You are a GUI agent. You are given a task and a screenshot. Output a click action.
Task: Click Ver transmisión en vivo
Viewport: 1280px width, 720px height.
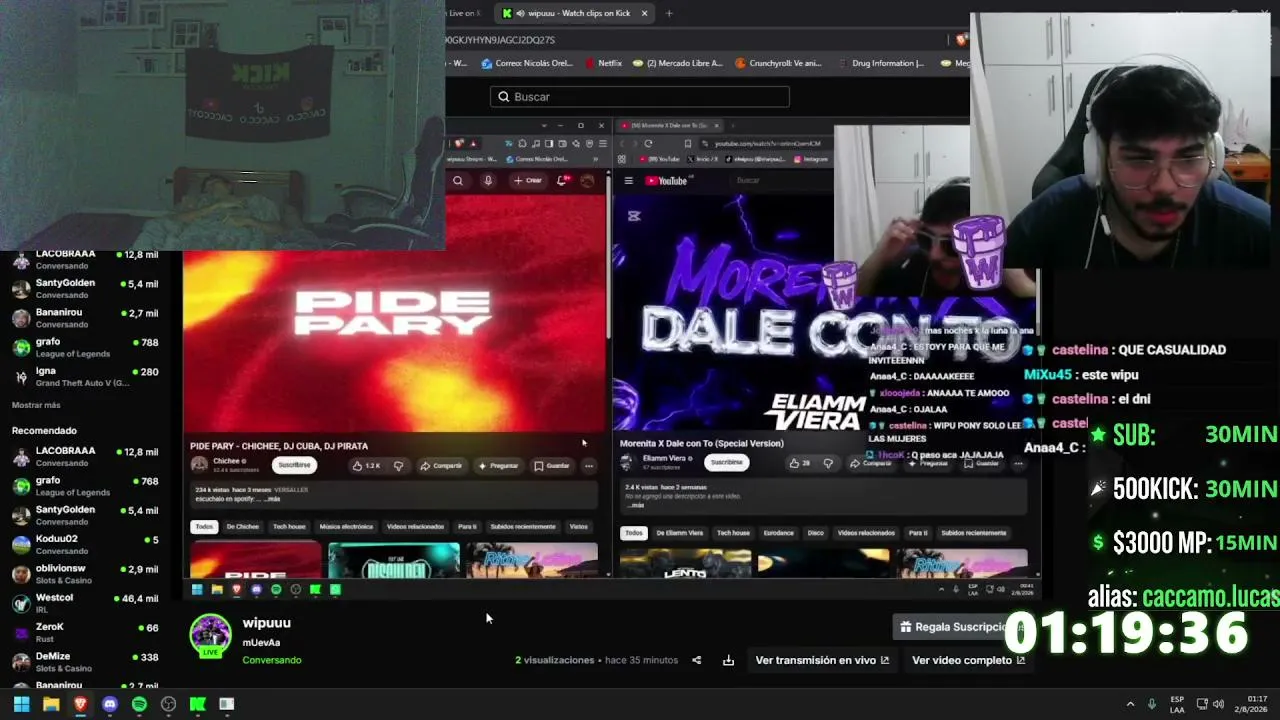coord(822,660)
